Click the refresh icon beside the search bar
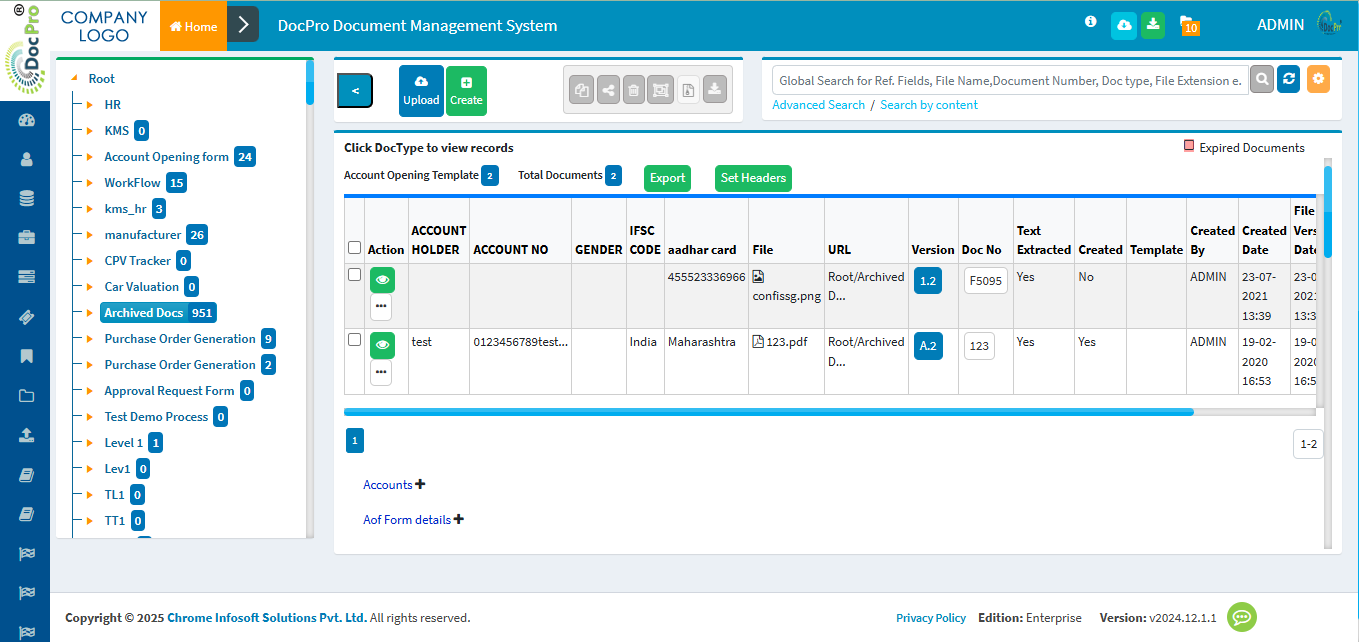 click(x=1289, y=79)
